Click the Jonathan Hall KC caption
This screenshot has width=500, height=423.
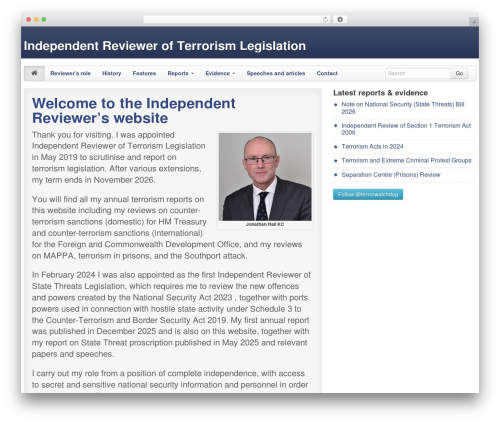265,224
